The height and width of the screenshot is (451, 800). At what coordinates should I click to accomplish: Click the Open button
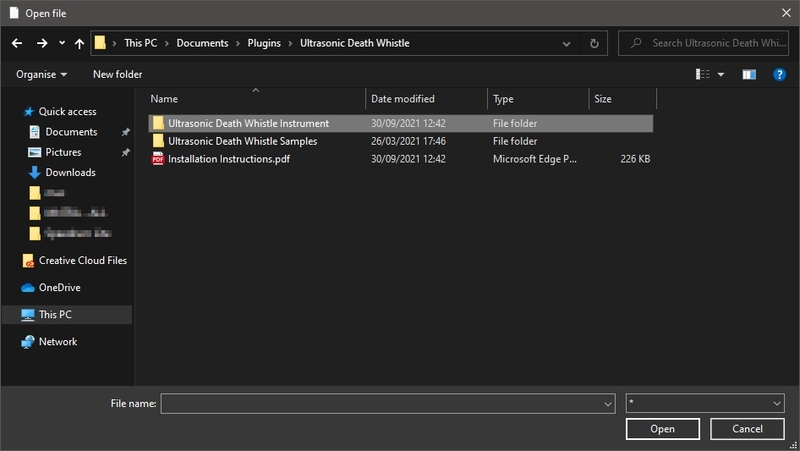tap(663, 428)
